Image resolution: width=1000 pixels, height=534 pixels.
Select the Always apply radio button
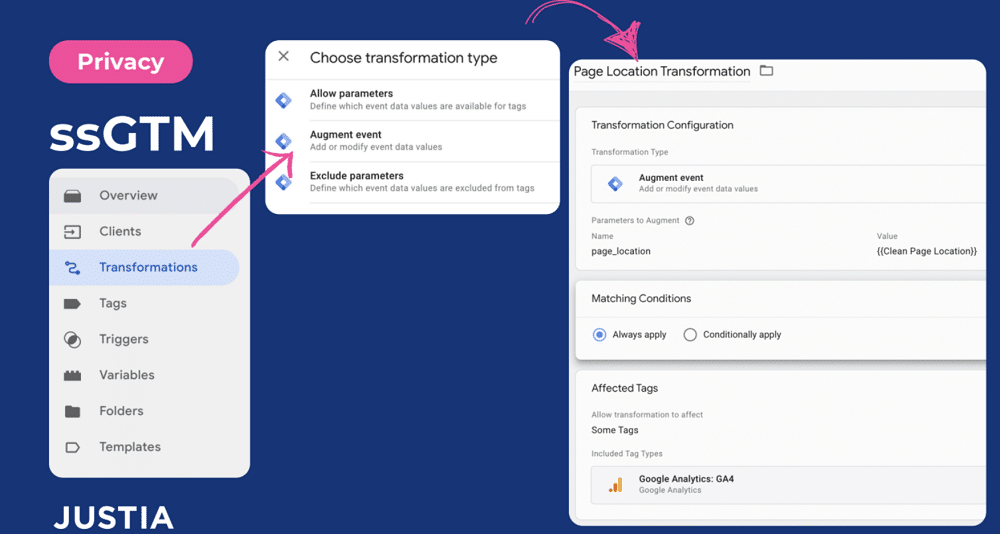pos(599,334)
